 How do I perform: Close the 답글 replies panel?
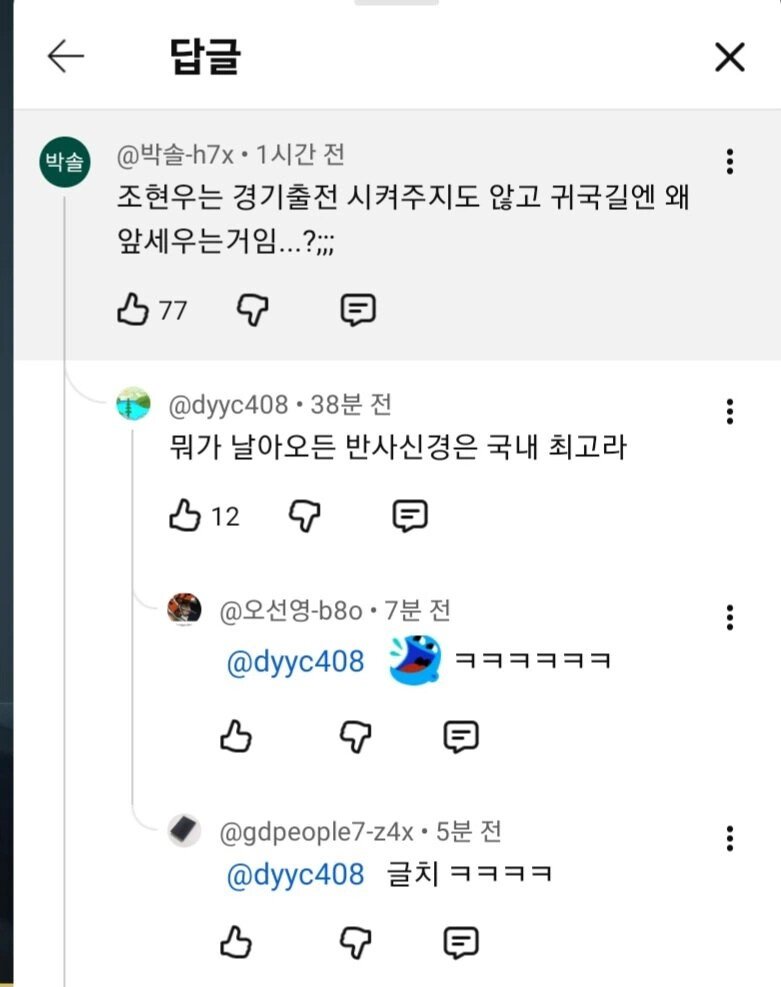730,57
